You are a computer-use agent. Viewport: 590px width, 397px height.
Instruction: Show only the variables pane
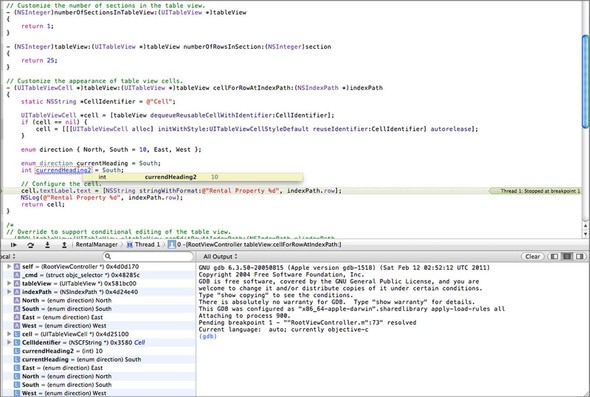(554, 256)
